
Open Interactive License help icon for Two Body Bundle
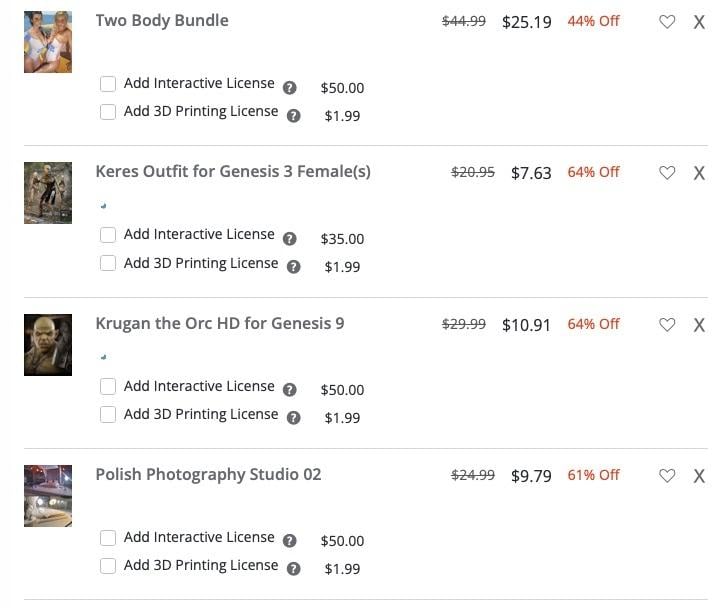pos(290,88)
